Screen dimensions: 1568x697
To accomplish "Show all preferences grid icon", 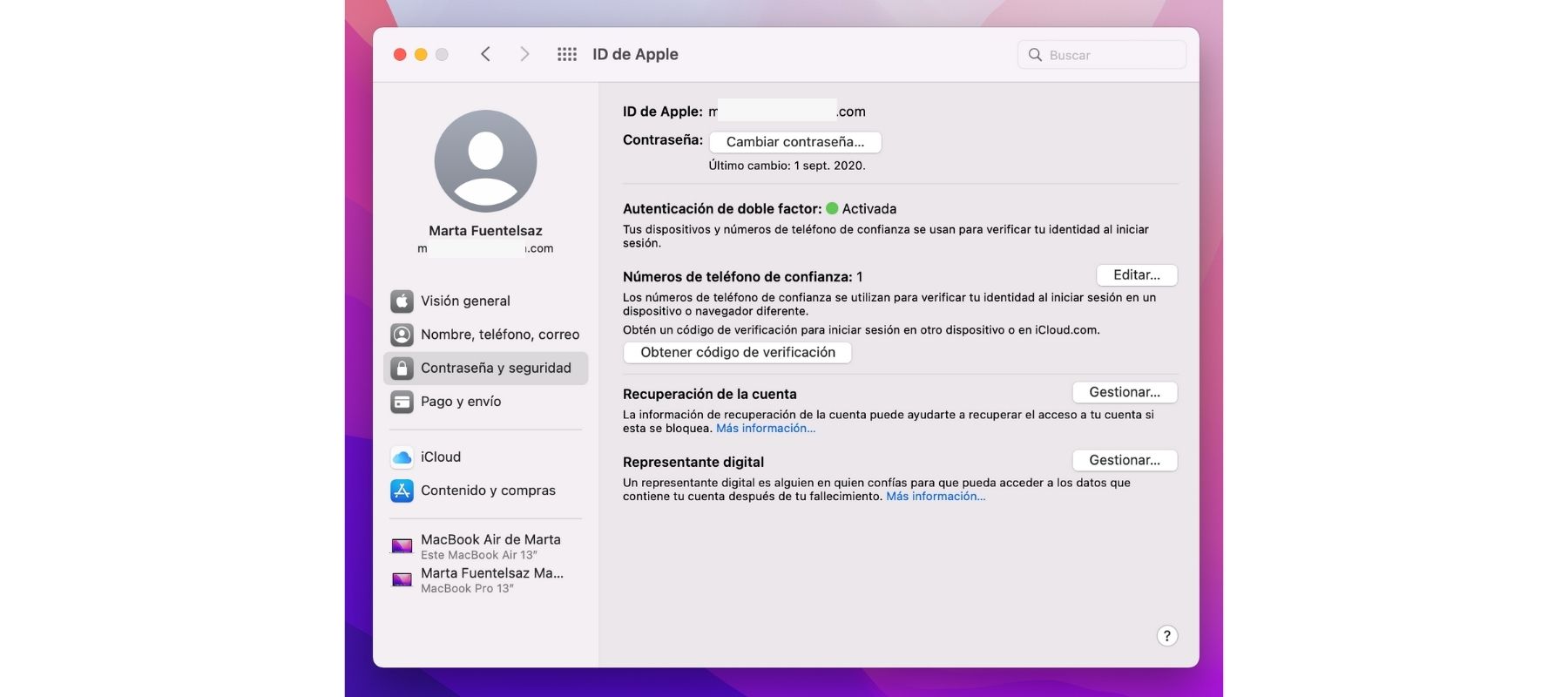I will click(567, 54).
